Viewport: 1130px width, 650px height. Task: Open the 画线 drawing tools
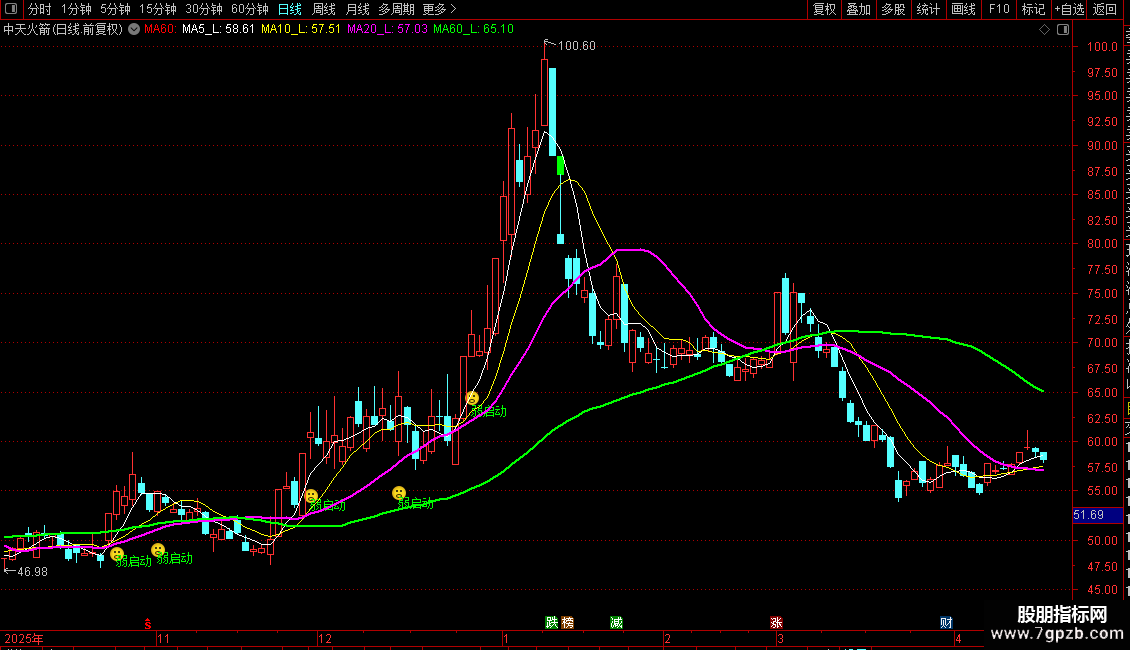tap(963, 9)
